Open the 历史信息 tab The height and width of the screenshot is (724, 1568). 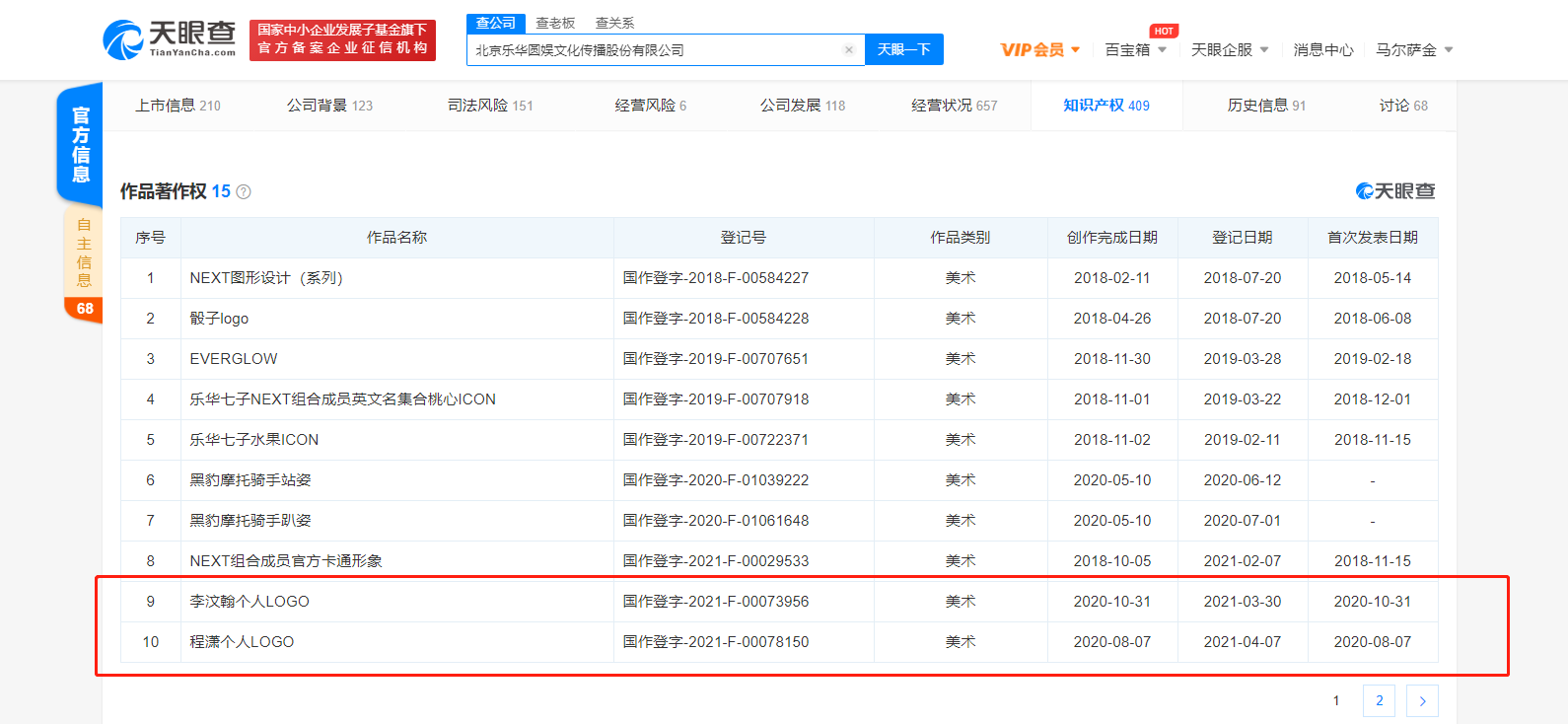(1267, 106)
